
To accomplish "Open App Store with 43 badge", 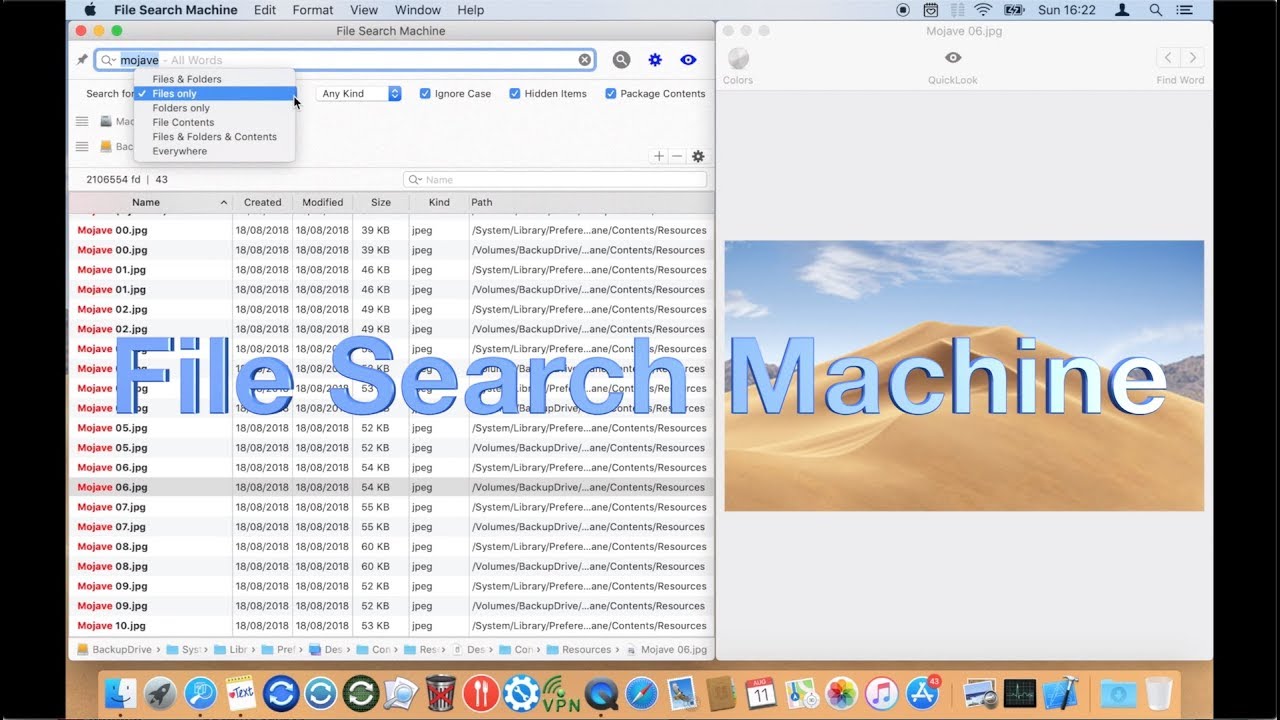I will point(922,693).
